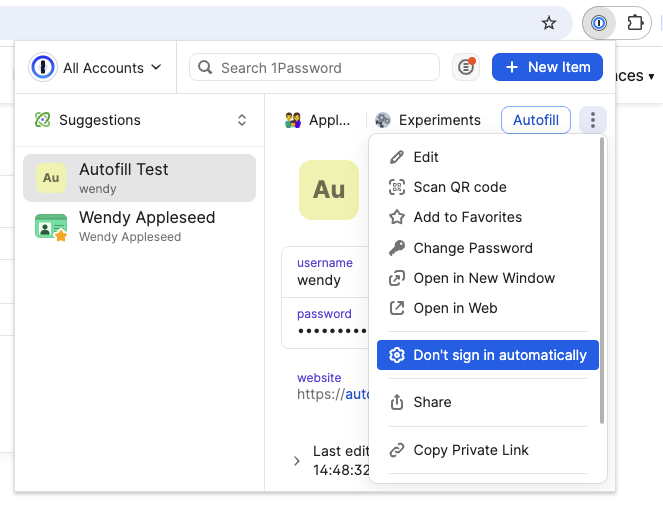This screenshot has height=512, width=663.
Task: Click the Autofill Test item avatar icon
Action: 51,178
